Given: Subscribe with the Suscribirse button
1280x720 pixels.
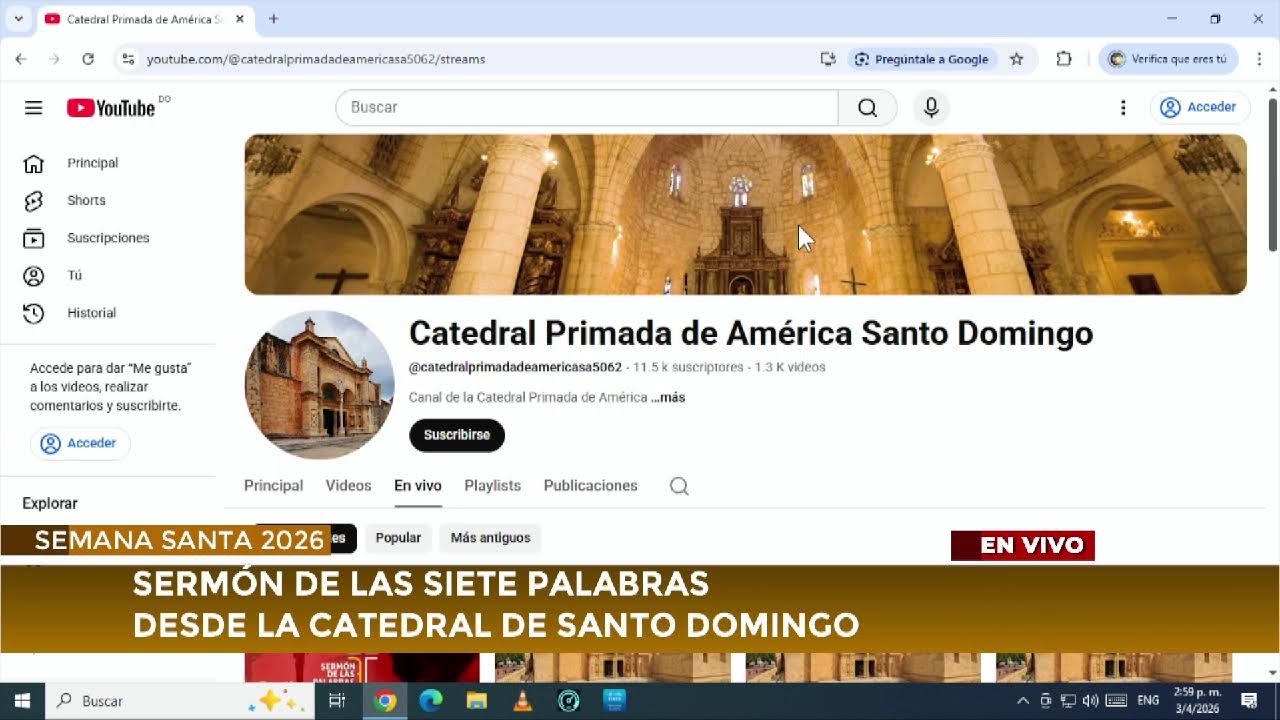Looking at the screenshot, I should pyautogui.click(x=457, y=435).
